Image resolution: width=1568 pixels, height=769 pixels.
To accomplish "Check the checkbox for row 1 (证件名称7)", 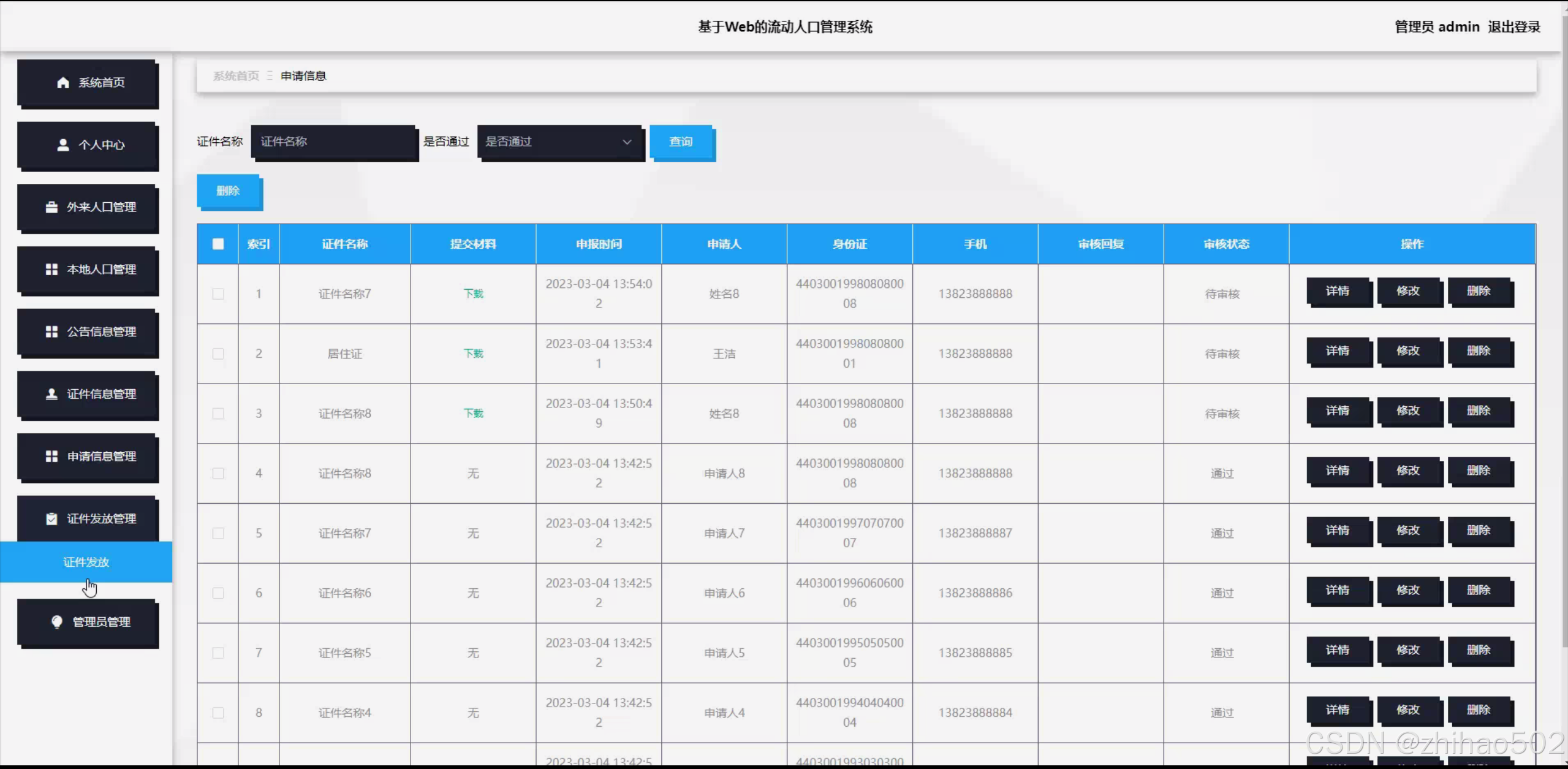I will (218, 294).
